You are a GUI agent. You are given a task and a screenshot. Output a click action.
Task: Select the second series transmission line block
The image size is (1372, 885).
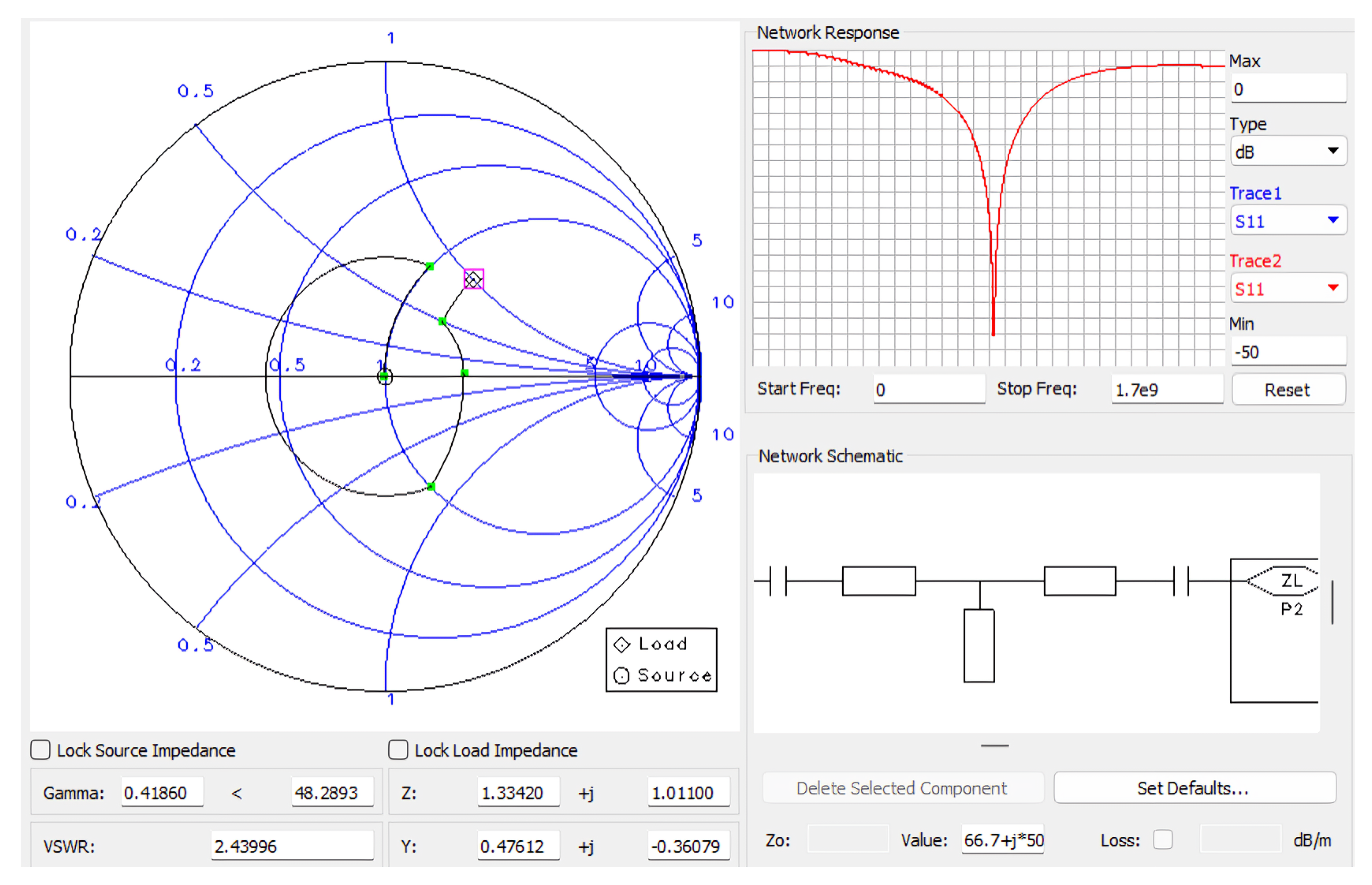point(1079,581)
